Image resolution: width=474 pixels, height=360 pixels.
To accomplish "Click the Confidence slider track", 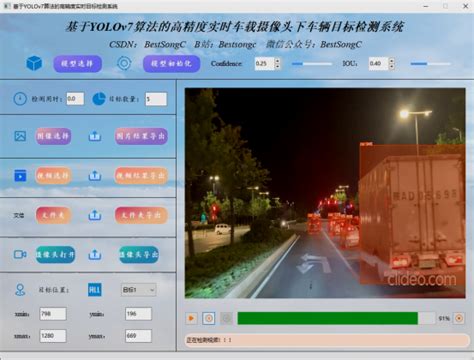I will 312,63.
